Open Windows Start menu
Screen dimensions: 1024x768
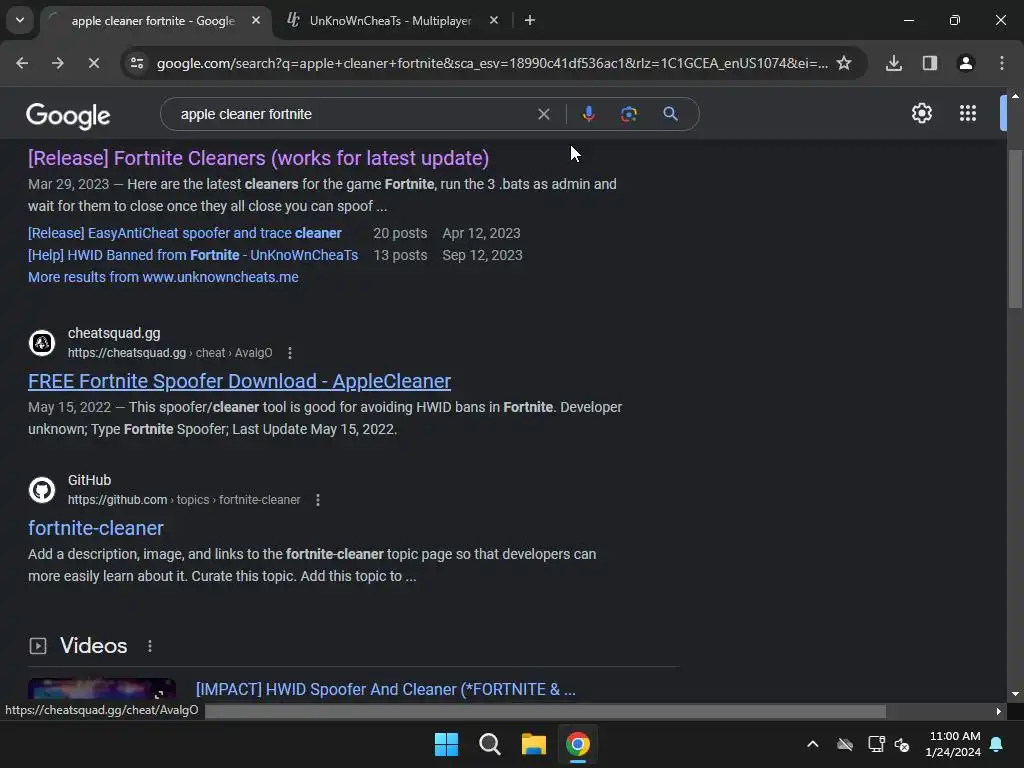[446, 744]
